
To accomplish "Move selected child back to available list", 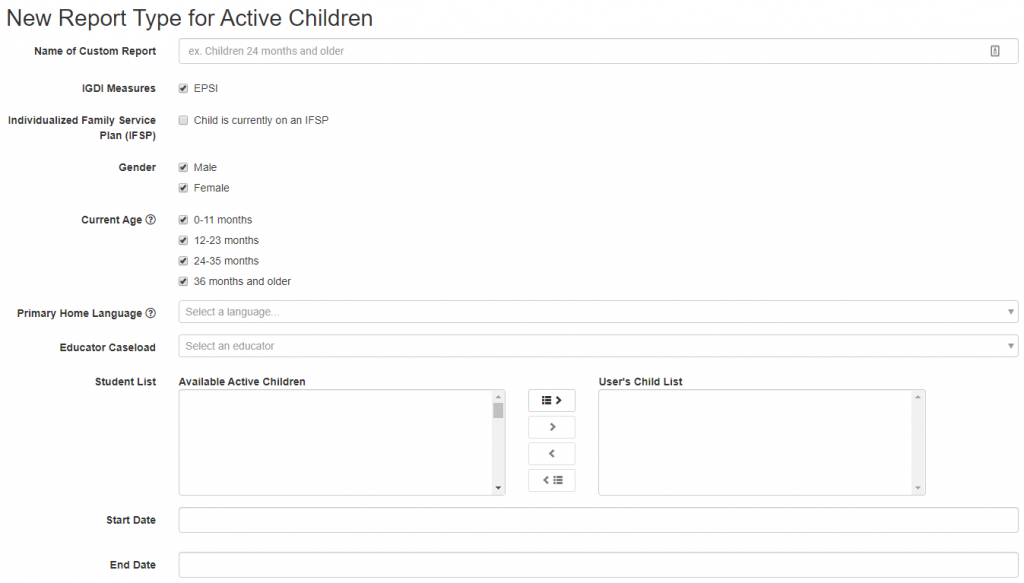I will coord(552,454).
